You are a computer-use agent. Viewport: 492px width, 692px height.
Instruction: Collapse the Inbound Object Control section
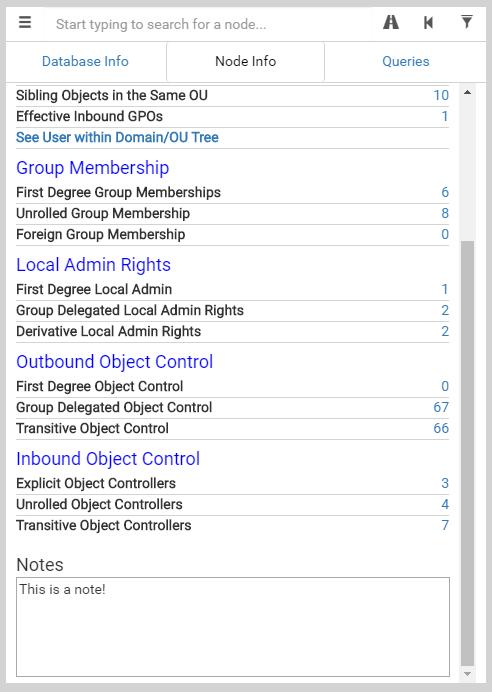coord(108,459)
